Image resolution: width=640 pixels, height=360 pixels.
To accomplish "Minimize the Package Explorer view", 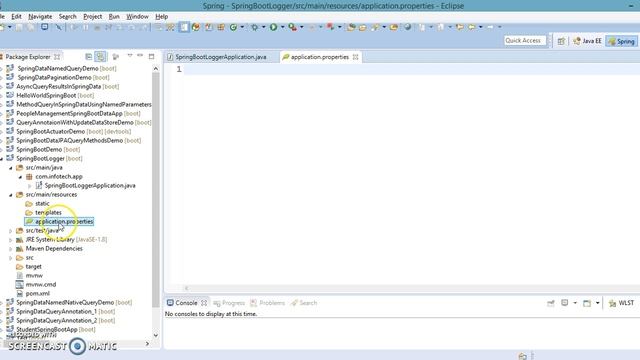I will pyautogui.click(x=140, y=56).
